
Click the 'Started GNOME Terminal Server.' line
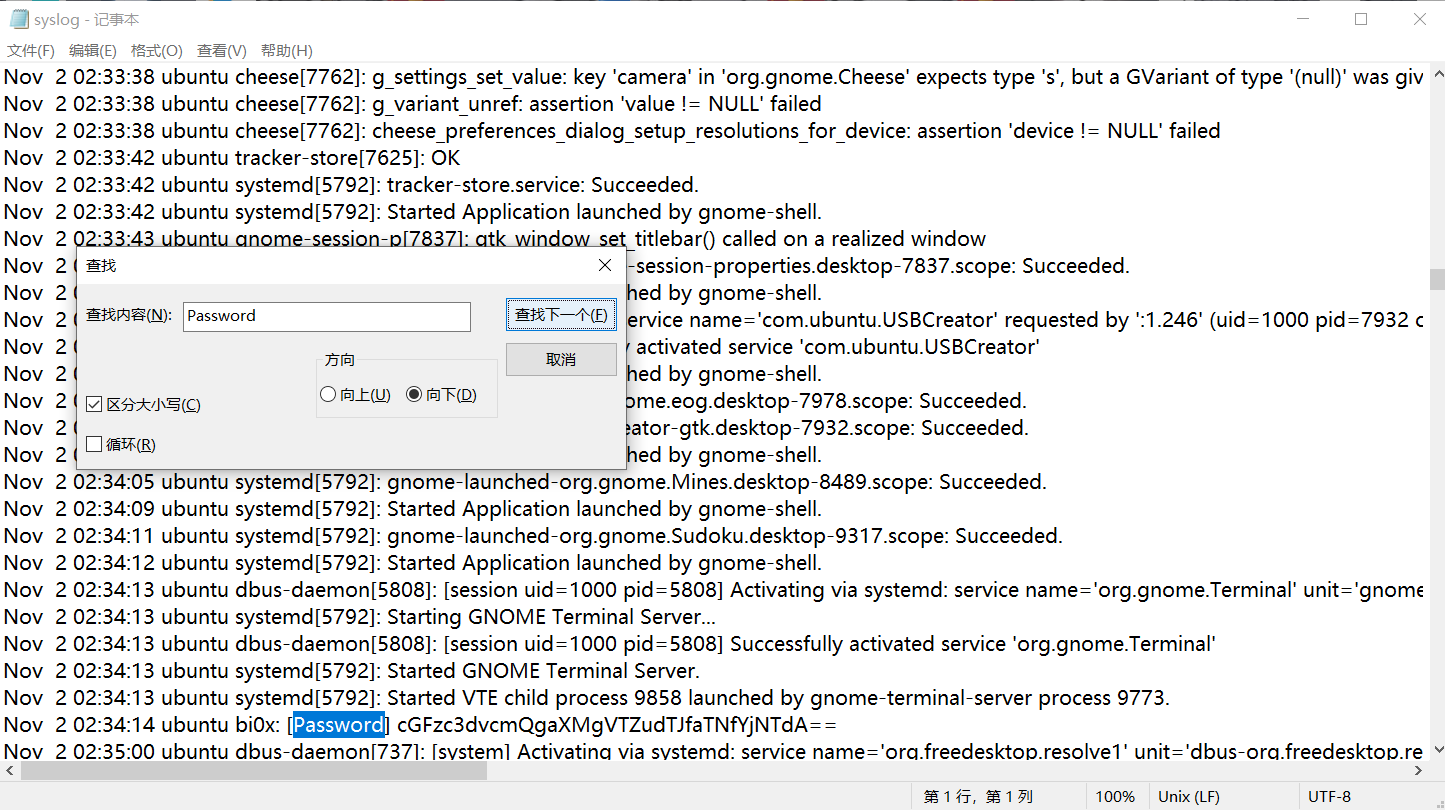352,671
